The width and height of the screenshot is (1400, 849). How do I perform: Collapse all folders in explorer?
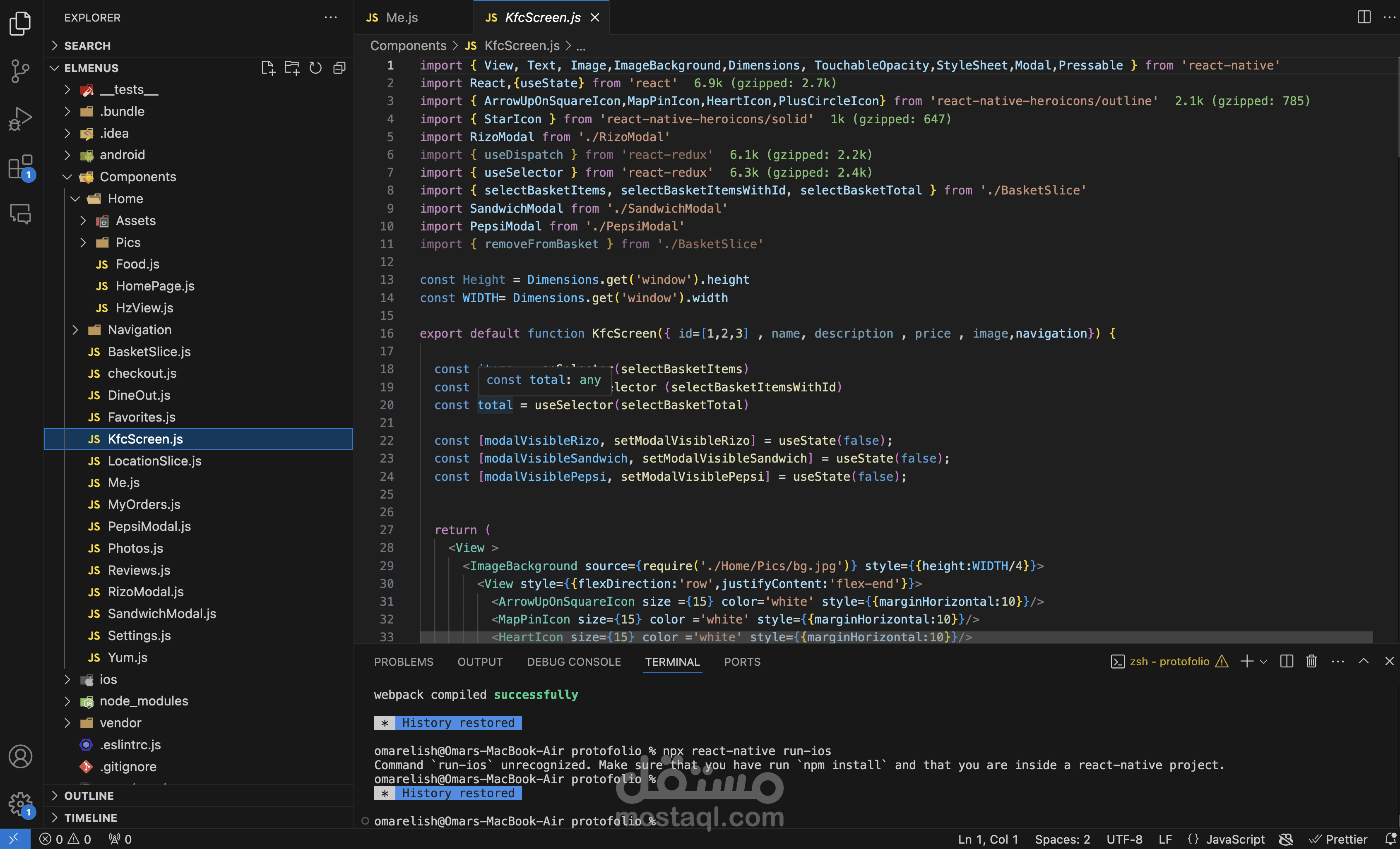point(339,68)
